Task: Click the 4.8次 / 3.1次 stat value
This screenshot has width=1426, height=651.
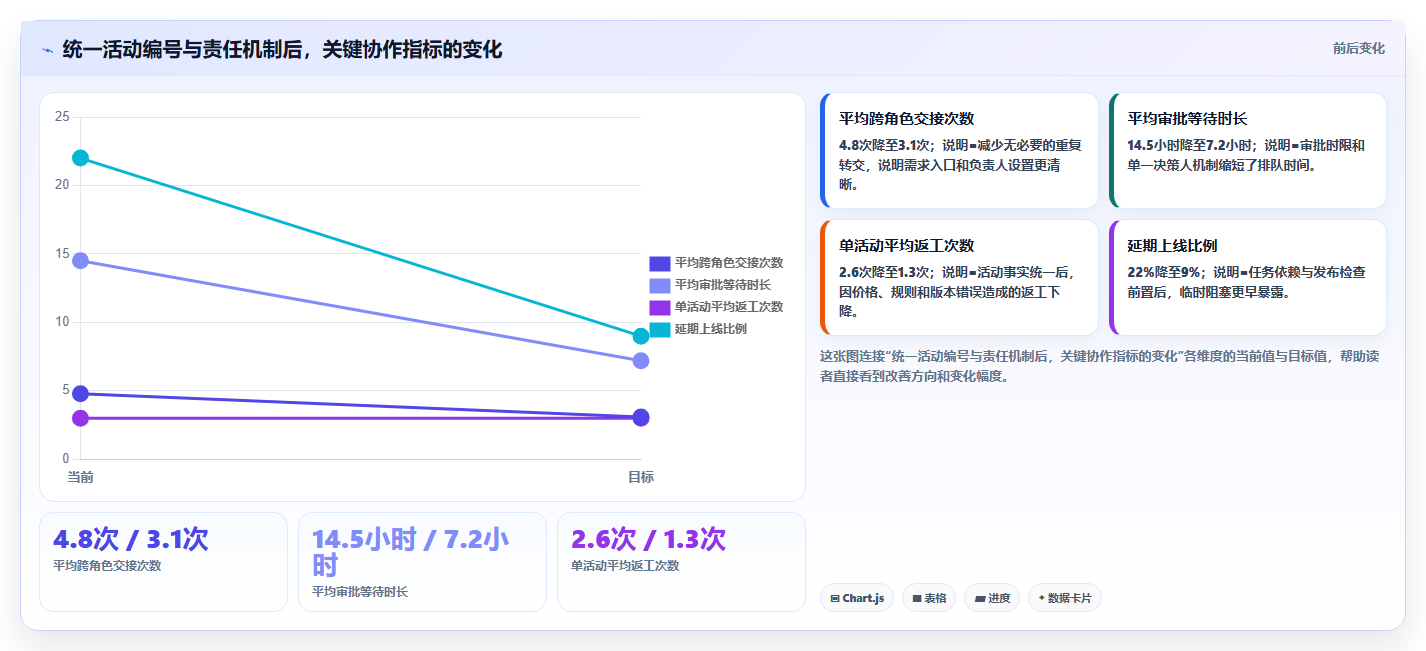Action: pos(131,539)
